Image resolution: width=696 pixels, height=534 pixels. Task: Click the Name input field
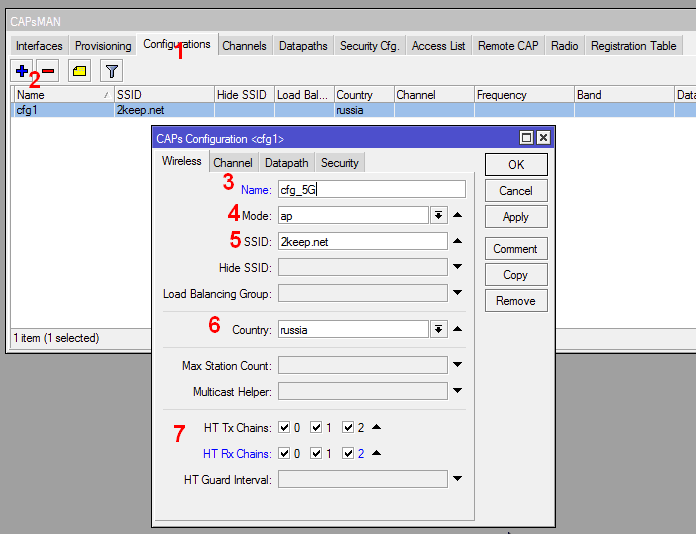pos(371,189)
